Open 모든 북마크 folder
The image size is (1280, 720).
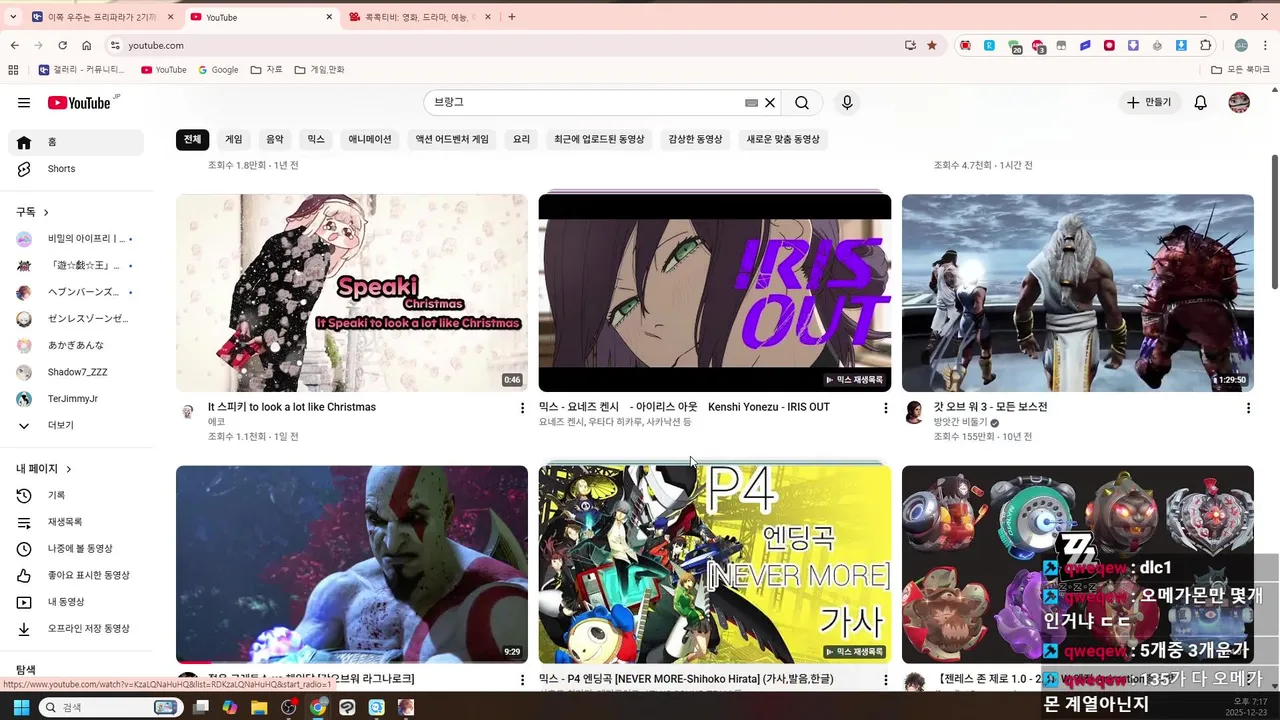(x=1240, y=70)
